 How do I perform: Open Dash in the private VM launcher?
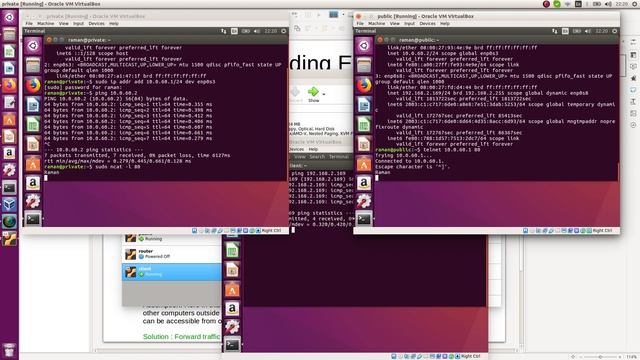[33, 45]
